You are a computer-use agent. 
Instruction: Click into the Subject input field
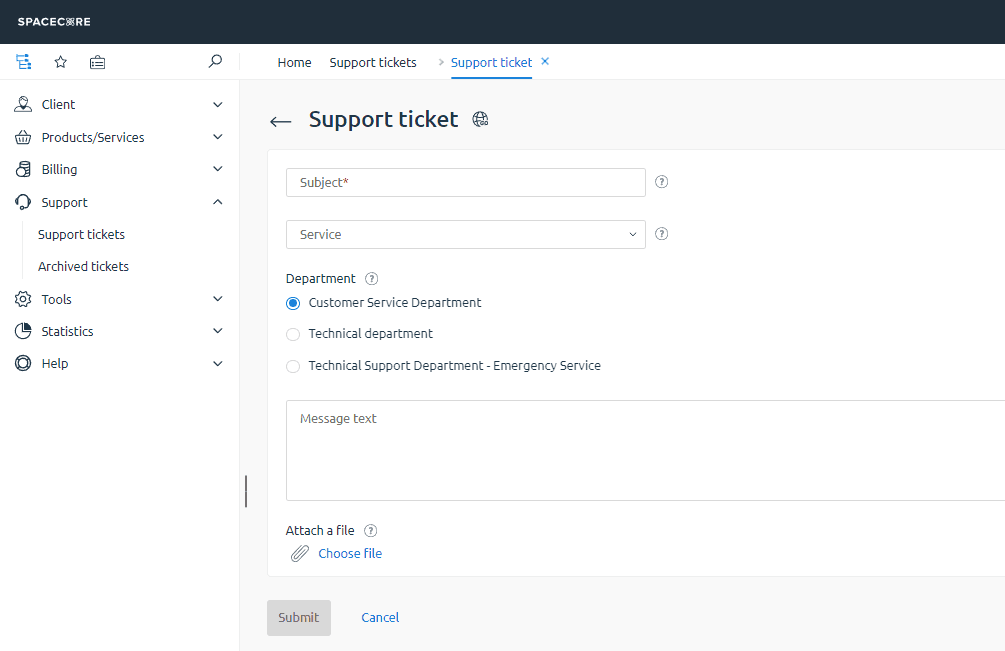(x=466, y=182)
